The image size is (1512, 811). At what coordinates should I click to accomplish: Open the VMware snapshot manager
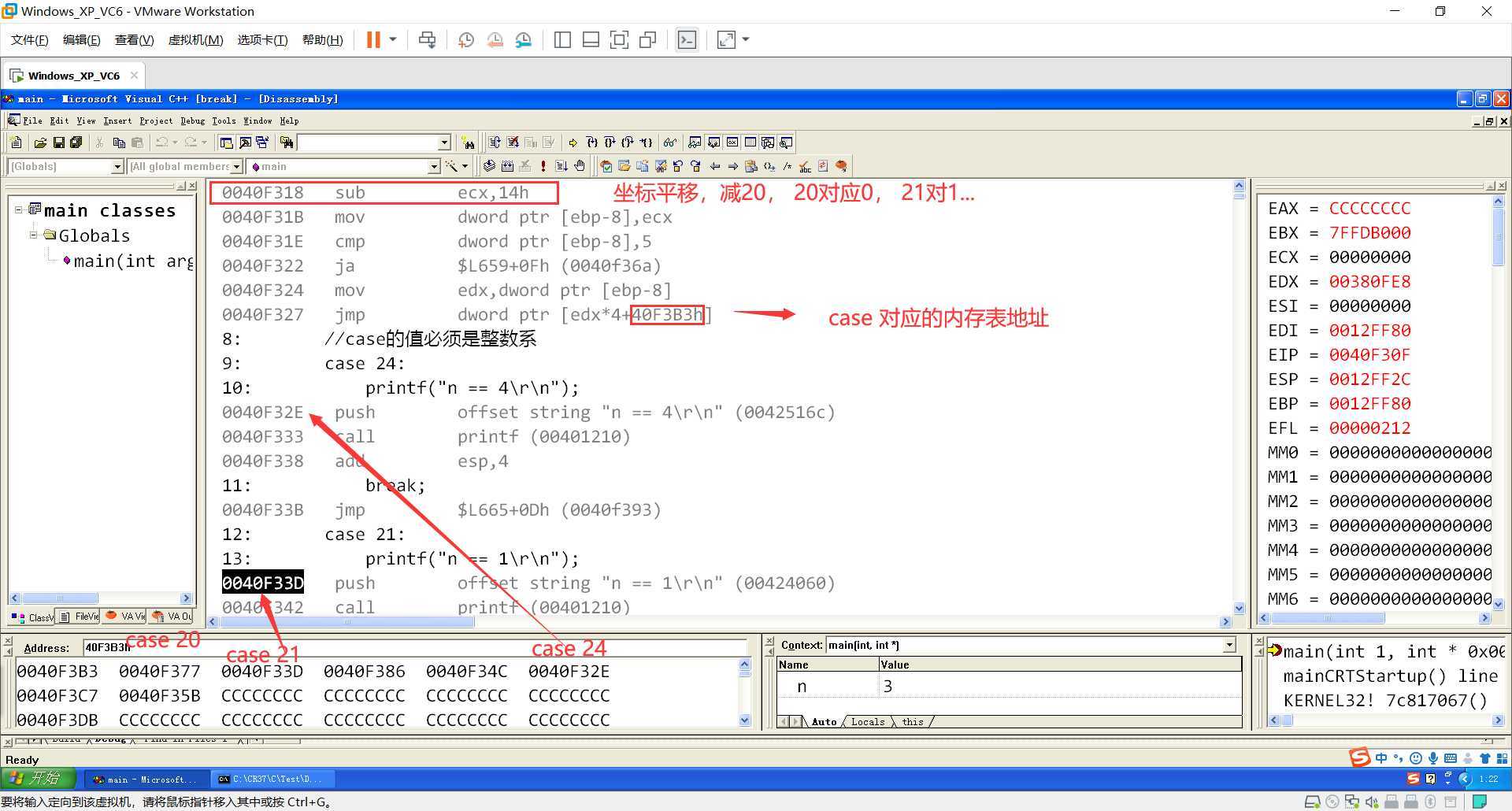coord(524,39)
